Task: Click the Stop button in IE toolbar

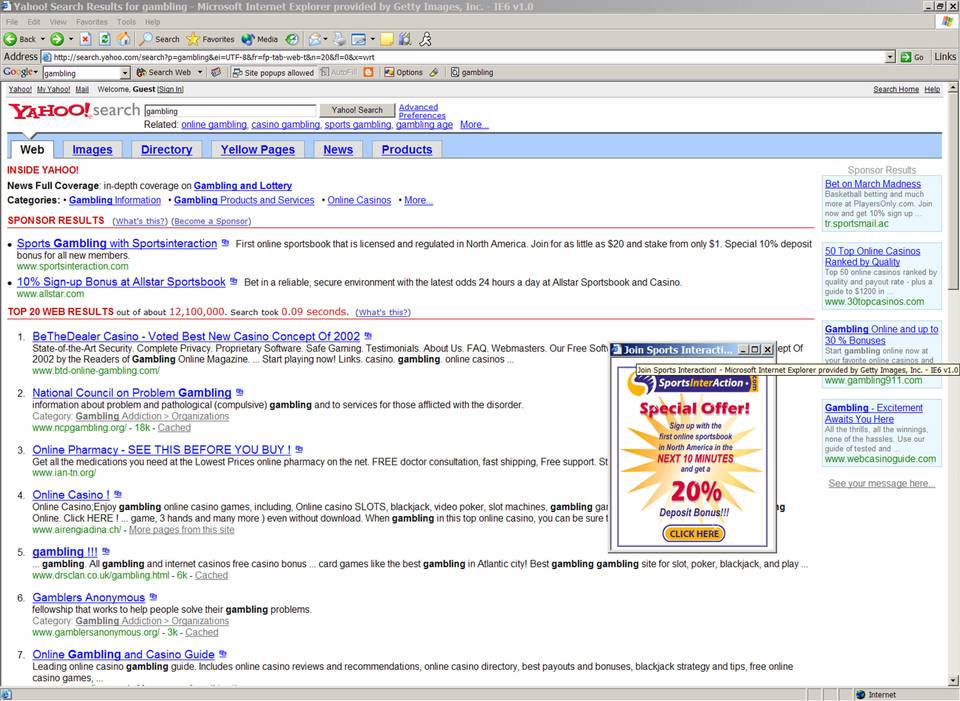Action: 85,39
